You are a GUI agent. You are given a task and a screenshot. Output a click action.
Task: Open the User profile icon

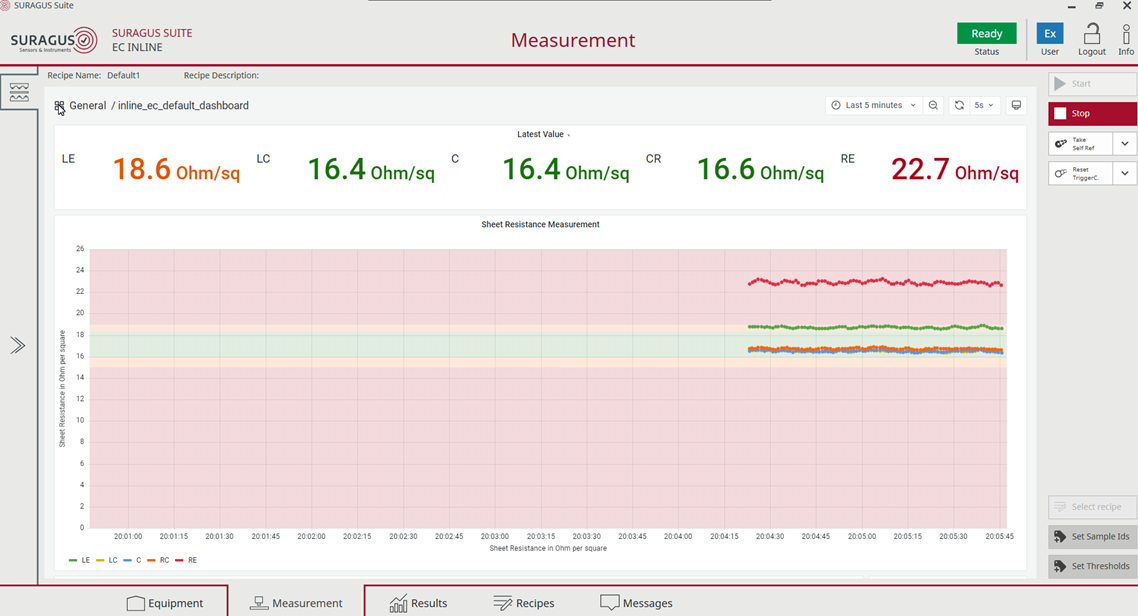click(1050, 34)
